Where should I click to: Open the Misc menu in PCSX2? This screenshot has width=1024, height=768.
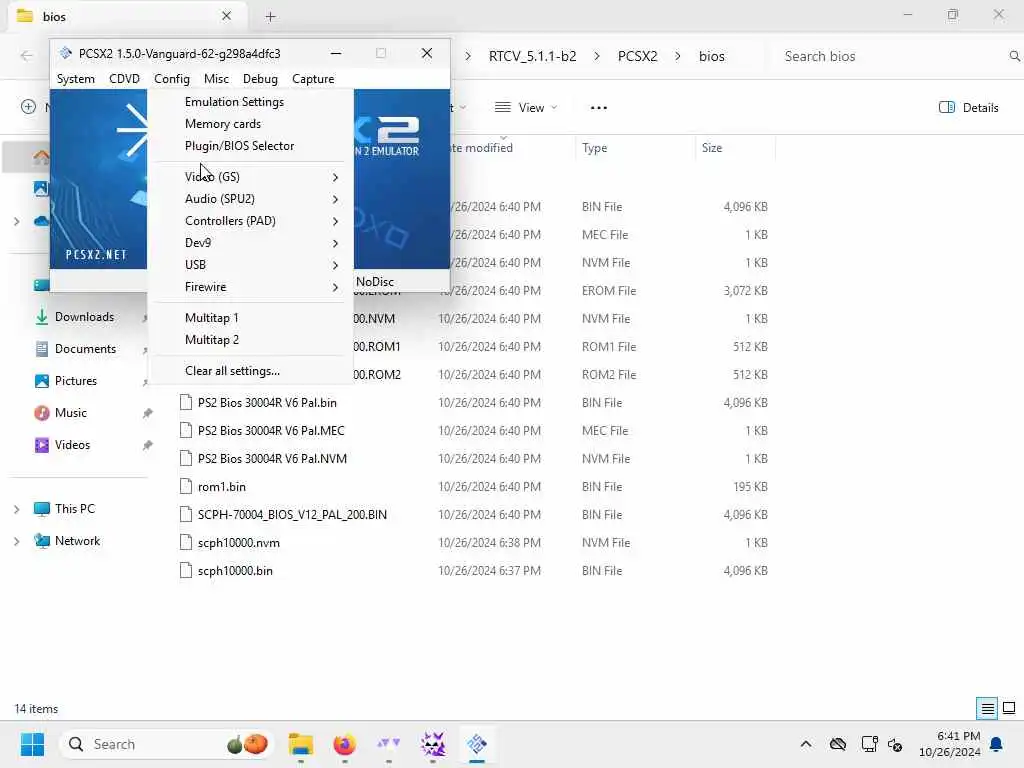[x=216, y=79]
